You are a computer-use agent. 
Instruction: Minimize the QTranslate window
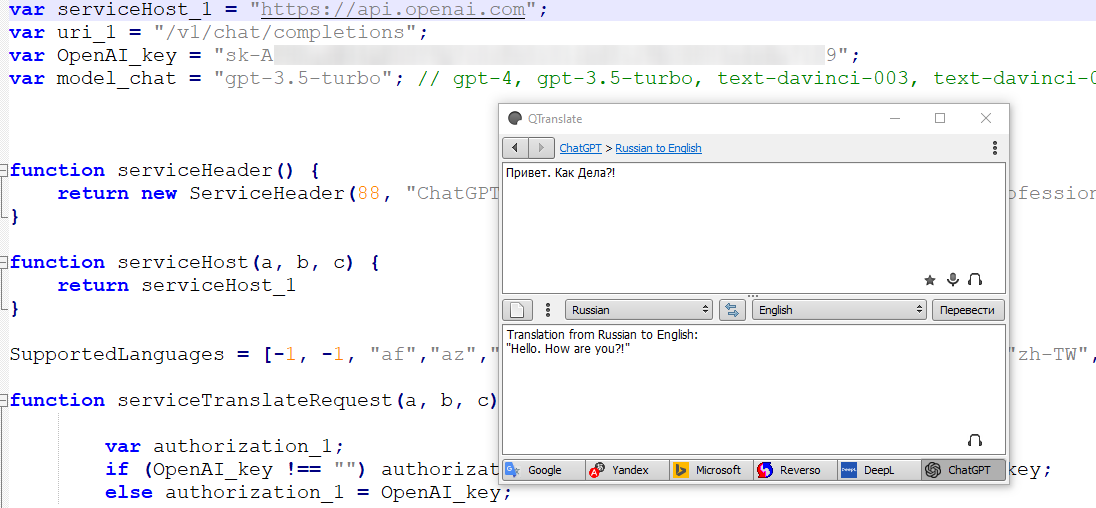895,119
